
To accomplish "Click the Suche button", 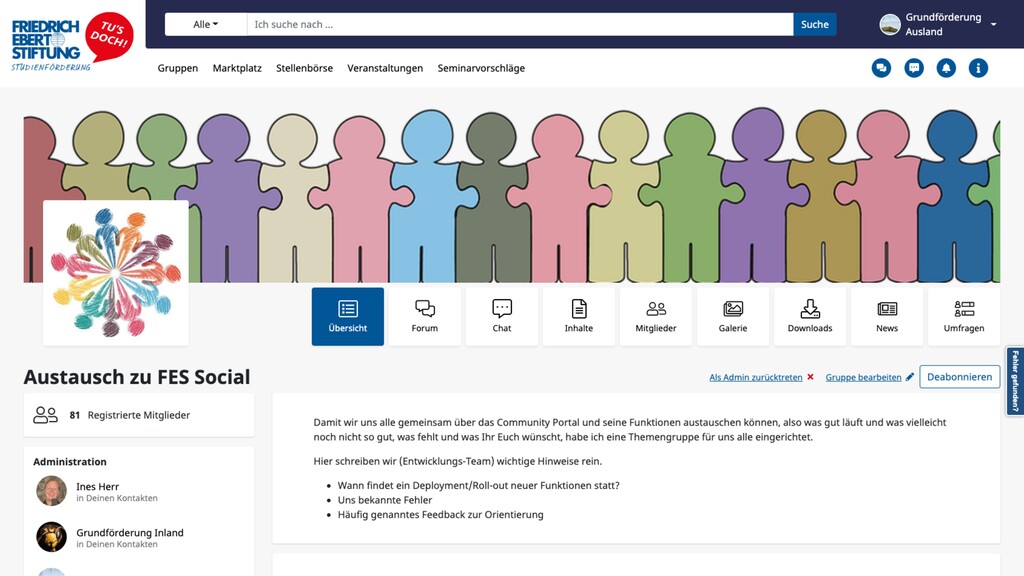I will click(814, 24).
